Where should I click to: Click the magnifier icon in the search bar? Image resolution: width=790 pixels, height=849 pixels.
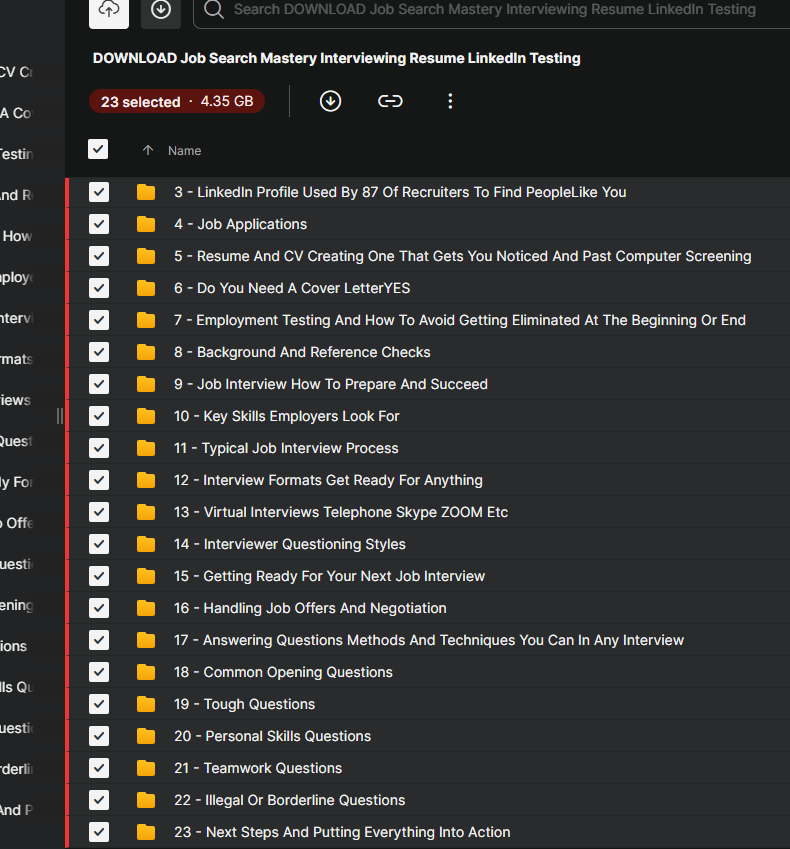pyautogui.click(x=213, y=10)
